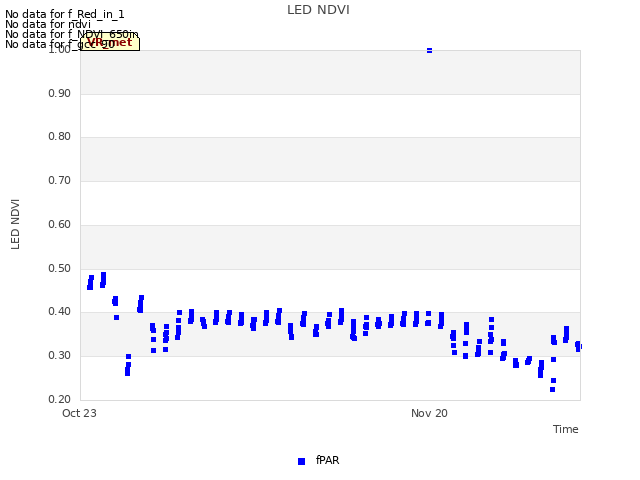
Task: Click the Oct 23 x-axis label
Action: (x=79, y=413)
